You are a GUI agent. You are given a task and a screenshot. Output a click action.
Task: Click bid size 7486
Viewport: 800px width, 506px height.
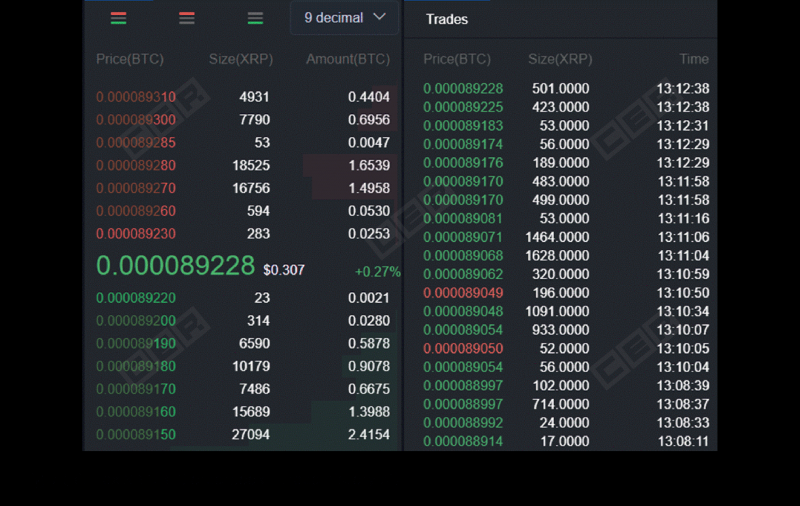(x=255, y=389)
